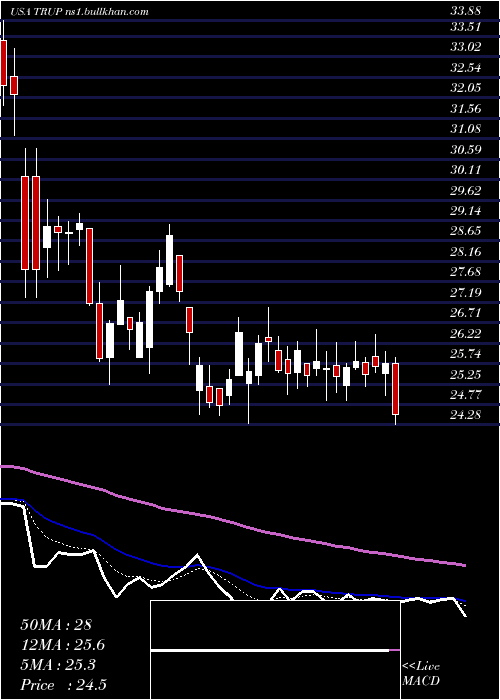Click the 25.74 price axis label

tap(465, 354)
